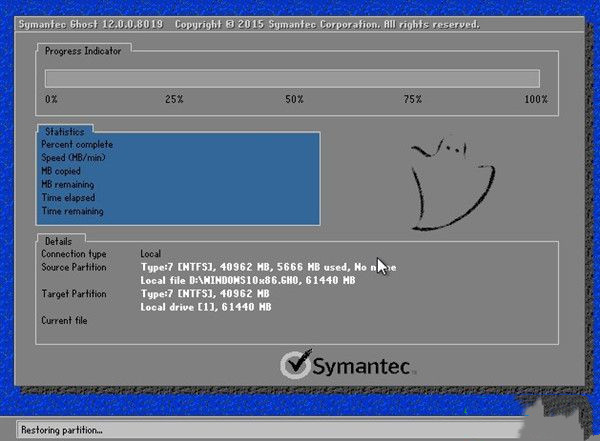Click the Symantec checkmark logo
The image size is (600, 441).
coord(296,364)
